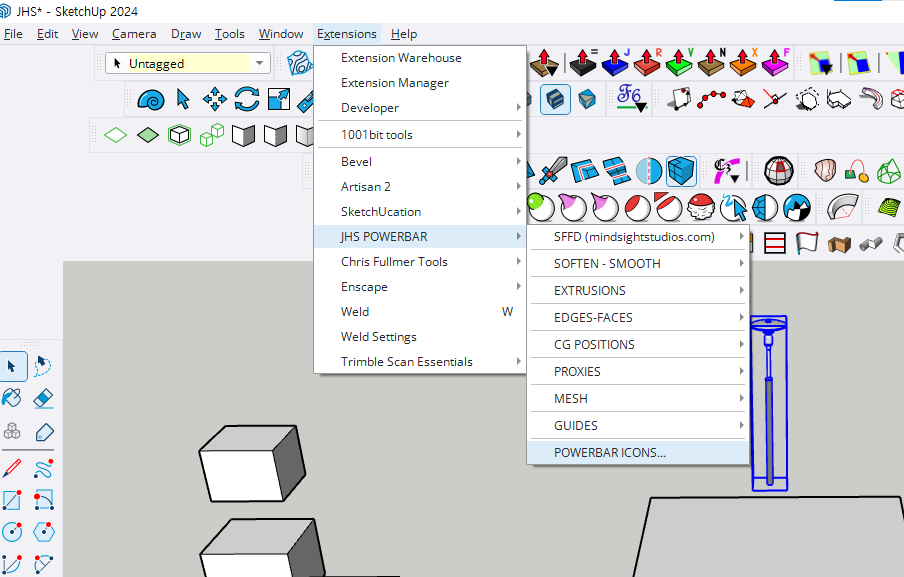
Task: Activate the Circle tool
Action: [12, 531]
